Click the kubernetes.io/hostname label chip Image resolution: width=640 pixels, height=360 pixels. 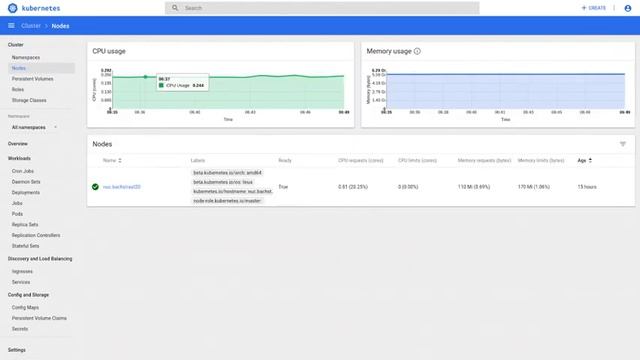click(232, 191)
